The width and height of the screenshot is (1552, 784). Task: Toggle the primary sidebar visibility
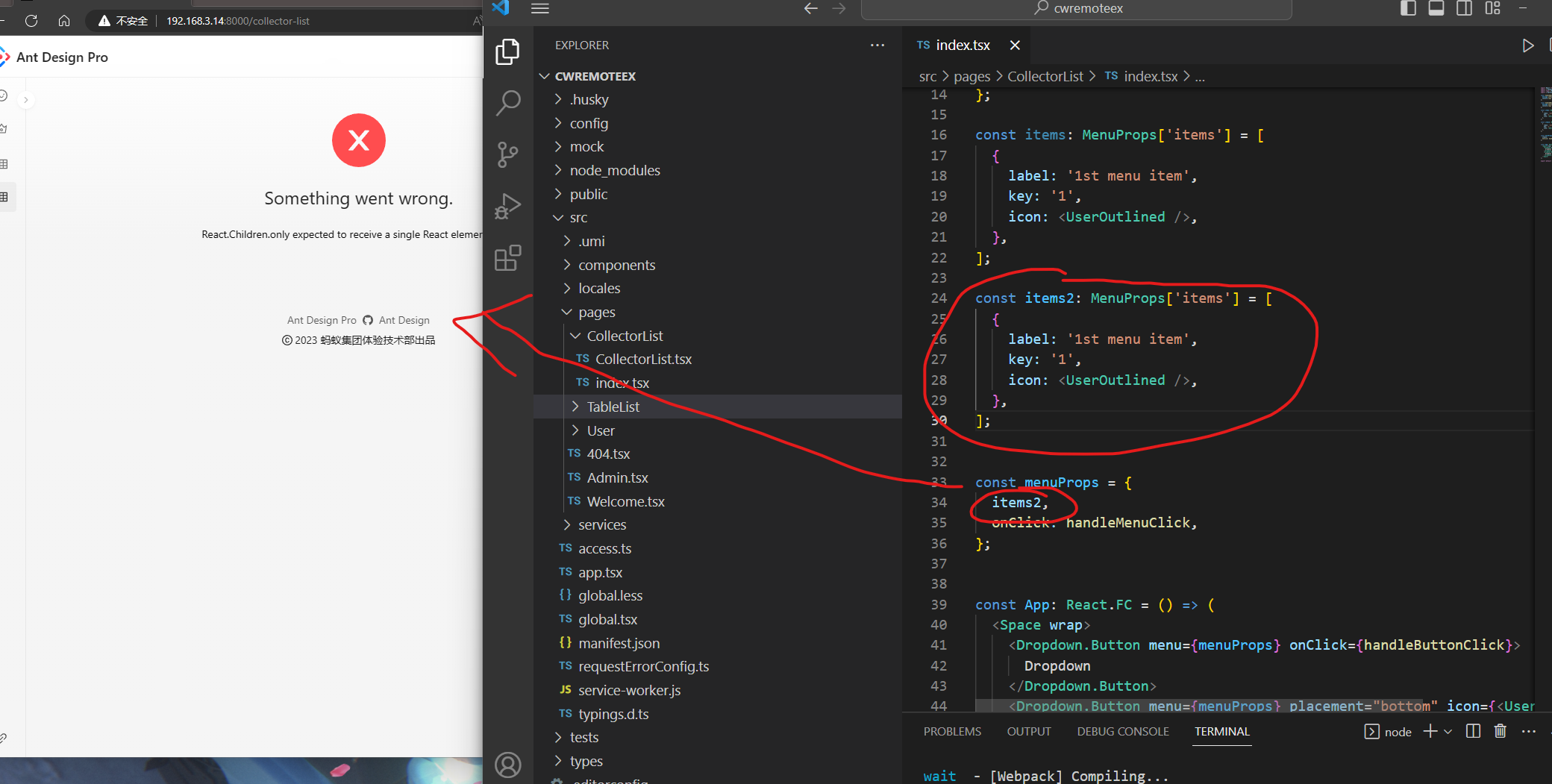(1408, 8)
